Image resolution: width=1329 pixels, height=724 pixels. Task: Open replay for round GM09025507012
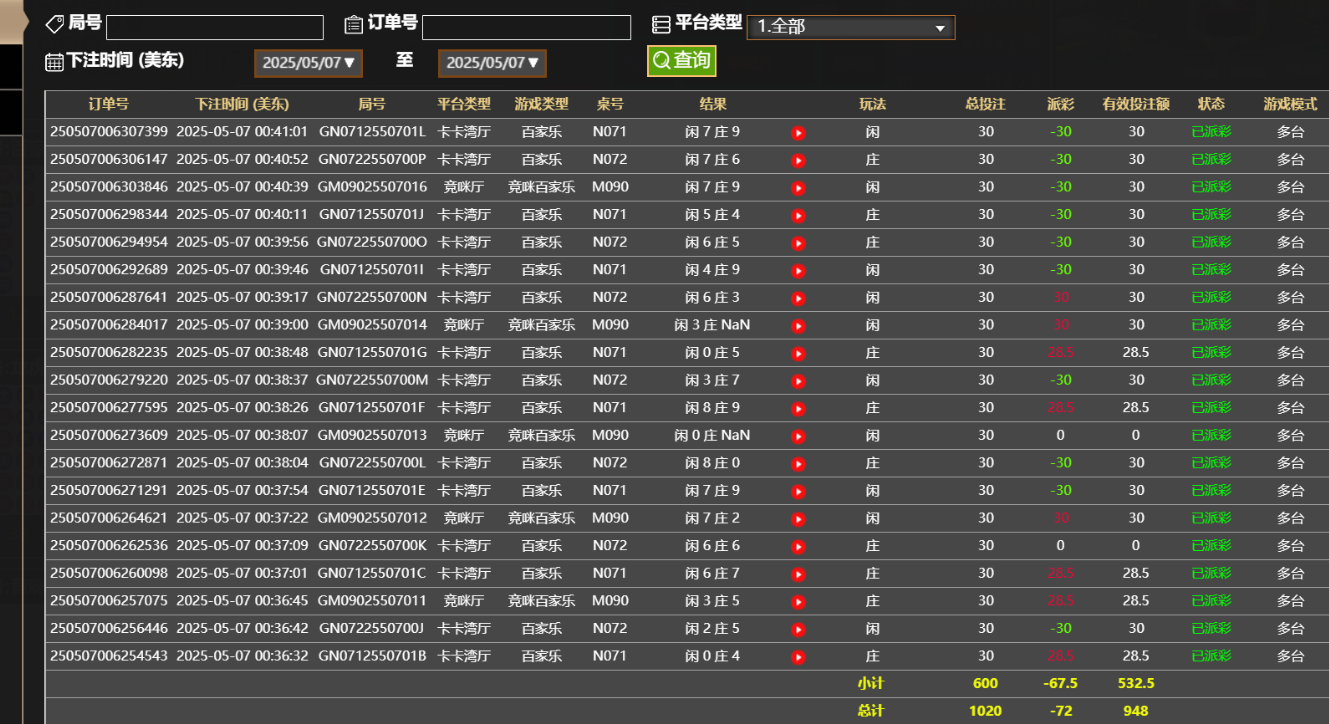click(x=798, y=518)
